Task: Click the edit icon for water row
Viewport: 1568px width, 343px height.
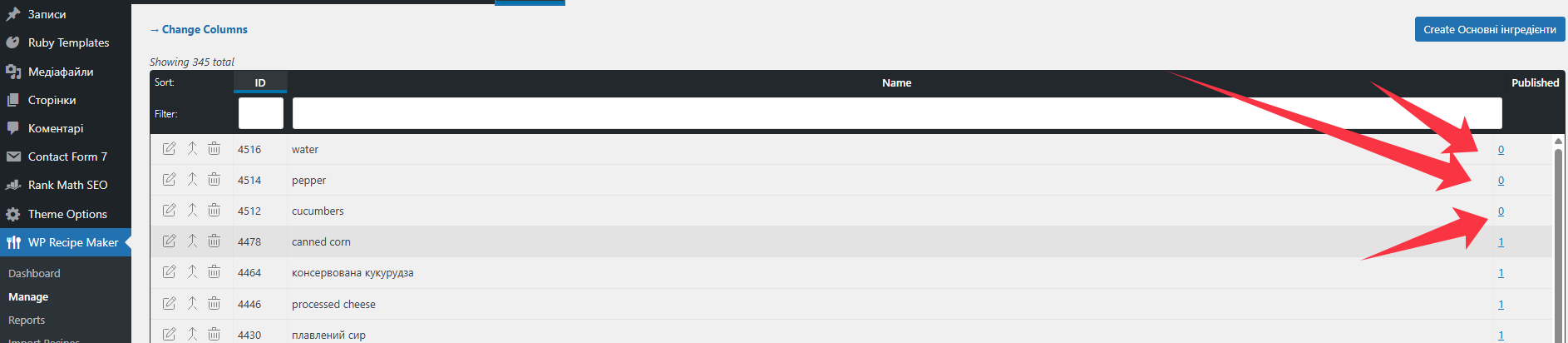Action: pyautogui.click(x=169, y=149)
